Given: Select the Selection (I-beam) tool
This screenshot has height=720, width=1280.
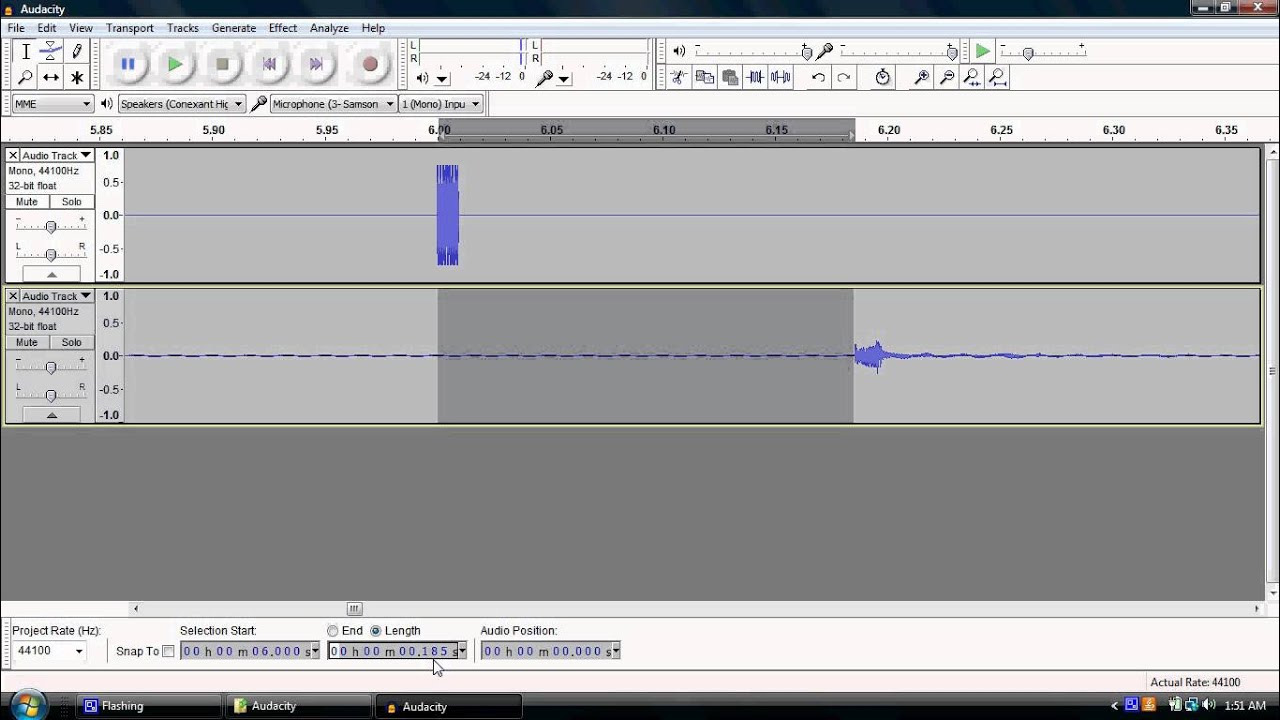Looking at the screenshot, I should point(26,52).
